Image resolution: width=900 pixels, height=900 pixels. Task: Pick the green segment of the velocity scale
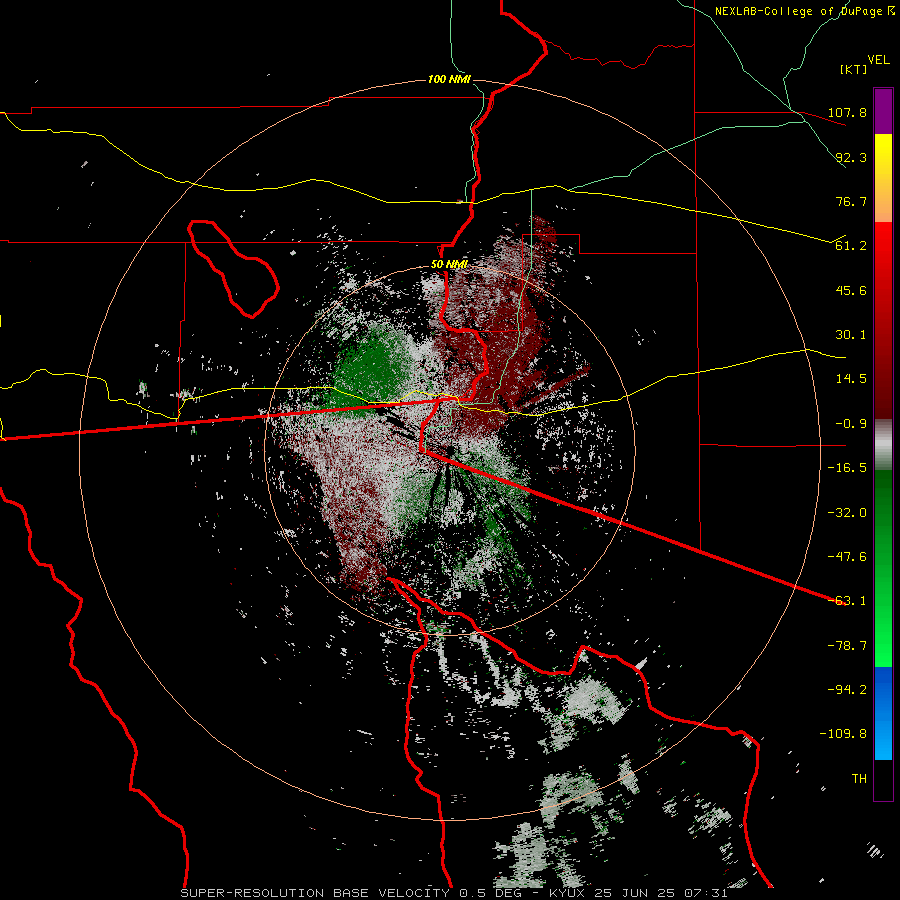pos(883,568)
